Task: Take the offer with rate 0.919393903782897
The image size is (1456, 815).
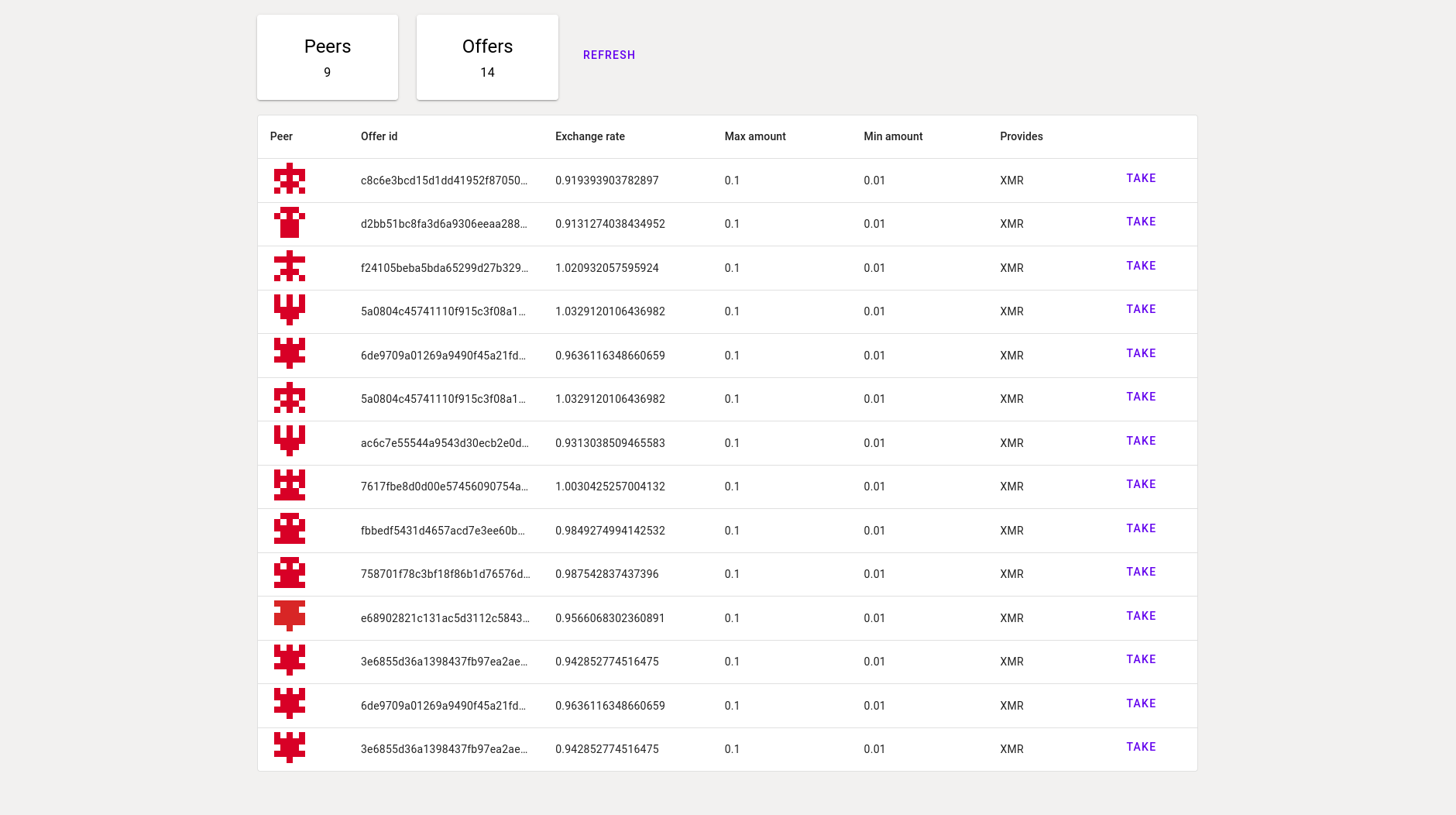Action: click(x=1140, y=178)
